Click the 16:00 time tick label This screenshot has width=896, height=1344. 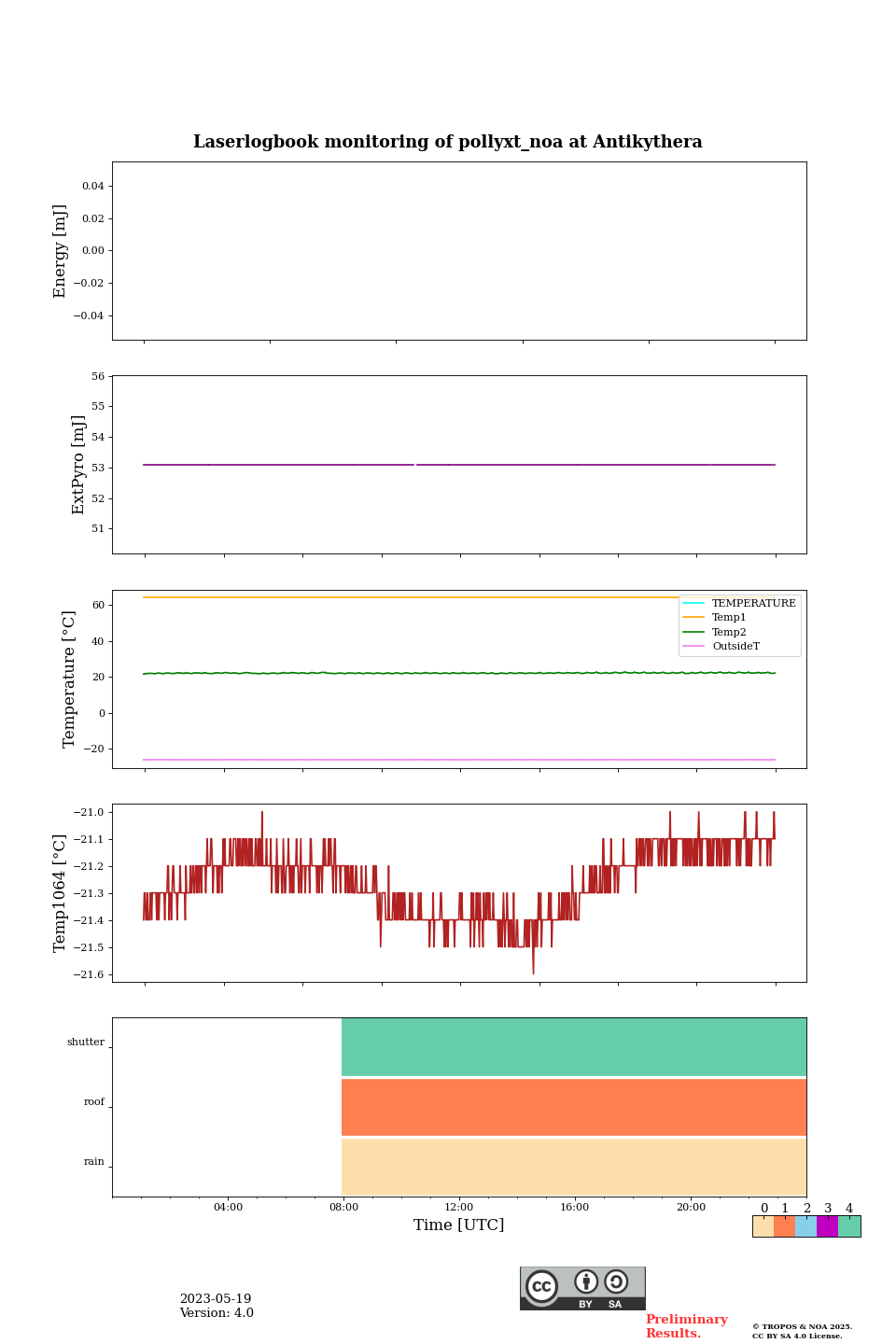pos(575,1207)
